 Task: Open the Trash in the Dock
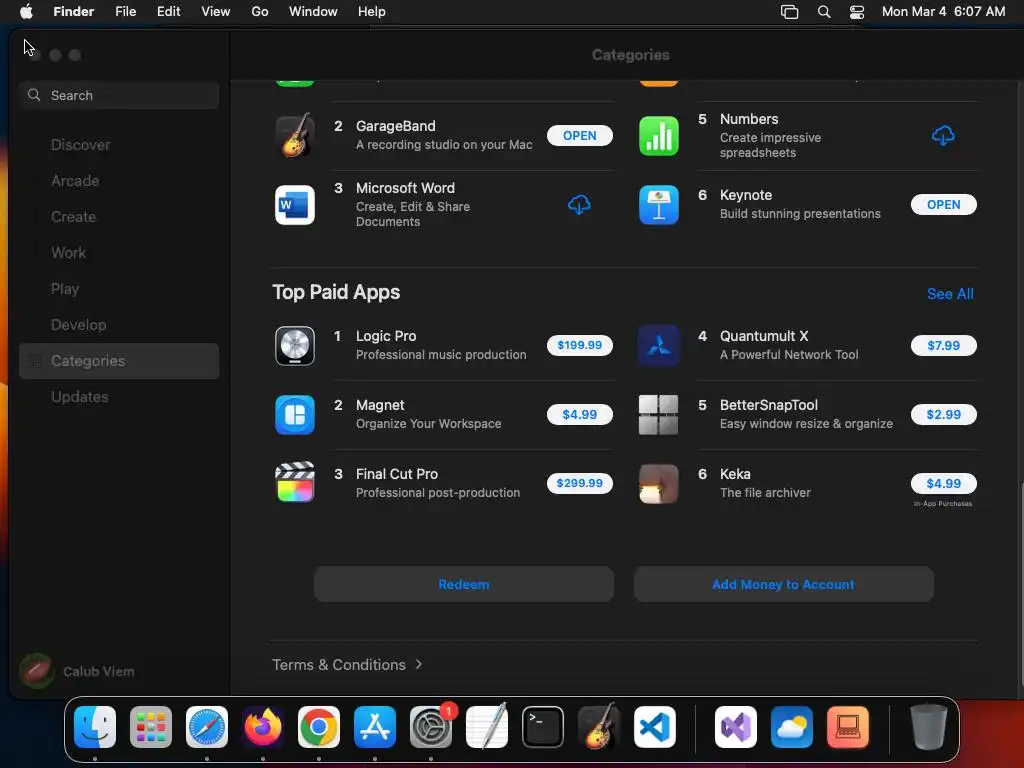(929, 727)
